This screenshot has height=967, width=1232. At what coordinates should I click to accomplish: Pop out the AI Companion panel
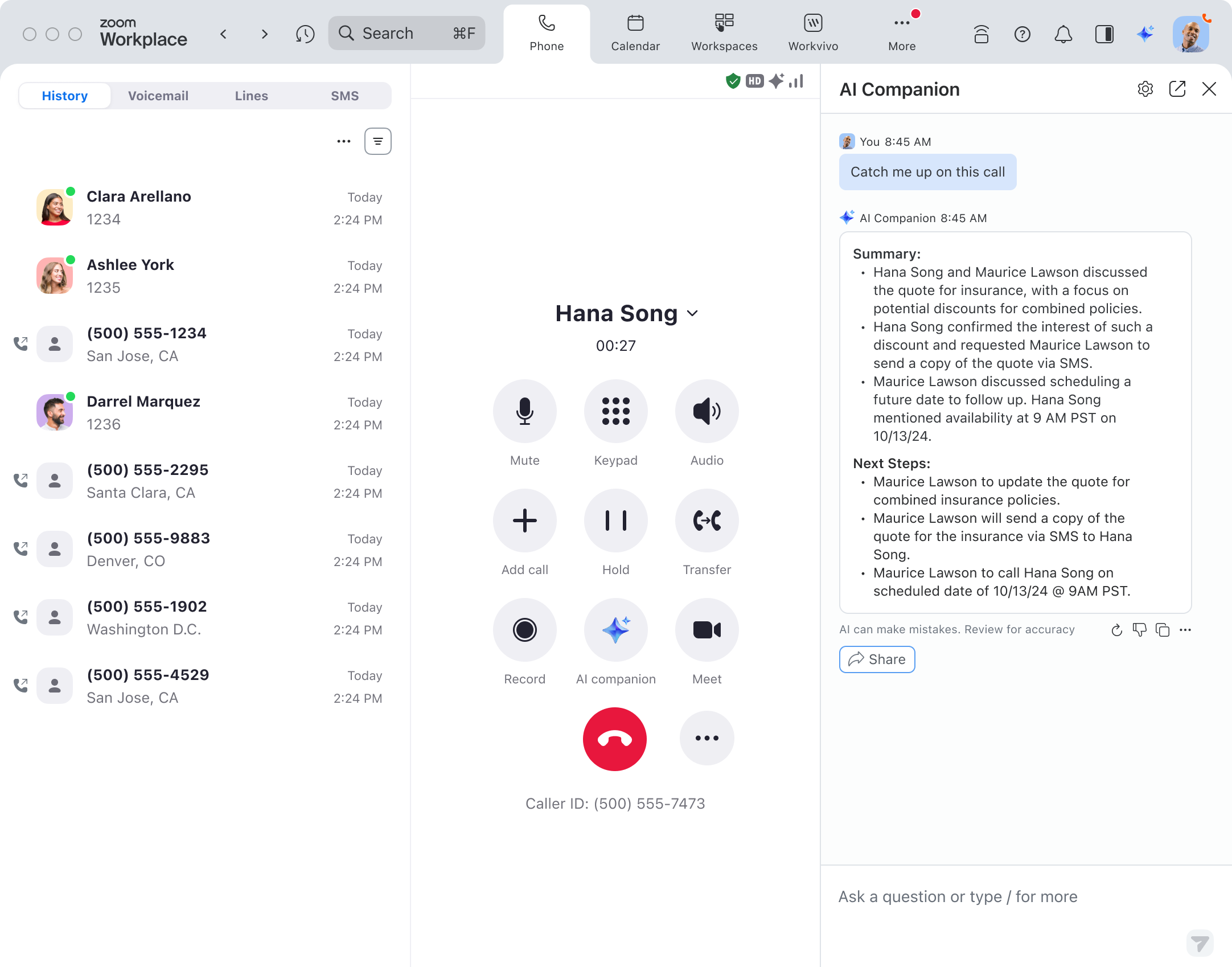1177,89
